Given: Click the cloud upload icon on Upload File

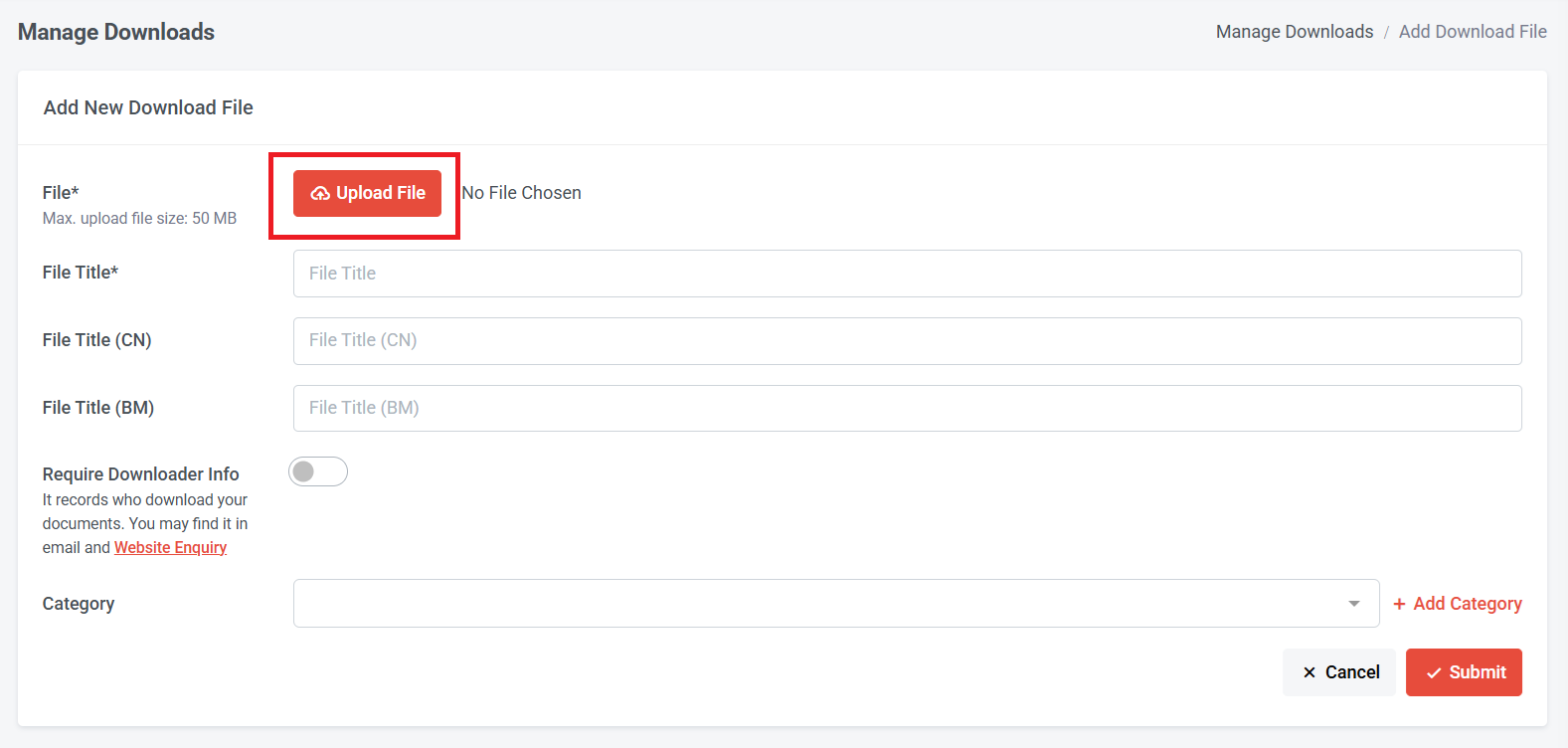Looking at the screenshot, I should 320,193.
